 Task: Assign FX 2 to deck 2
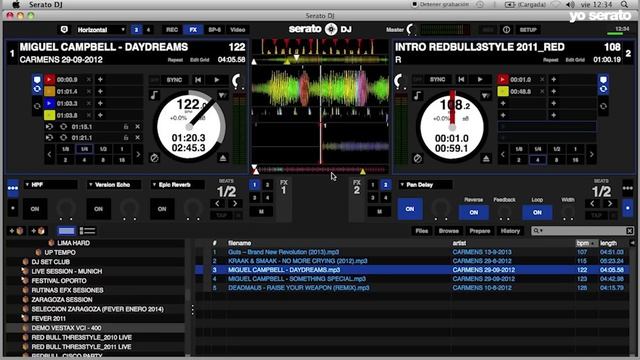385,185
